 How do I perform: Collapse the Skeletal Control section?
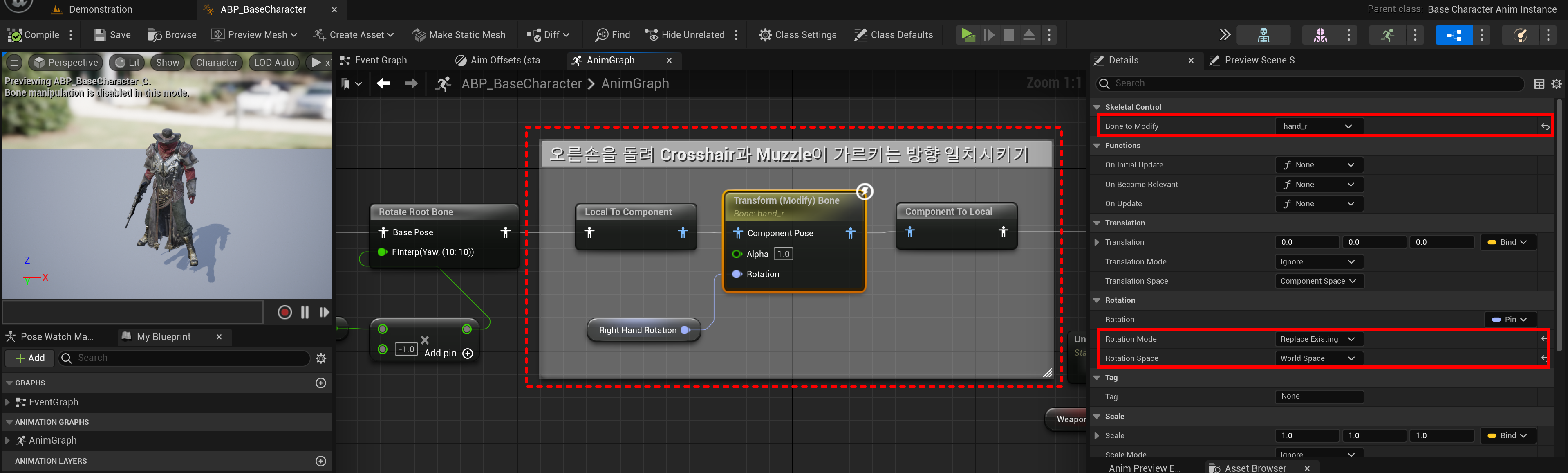[x=1097, y=107]
